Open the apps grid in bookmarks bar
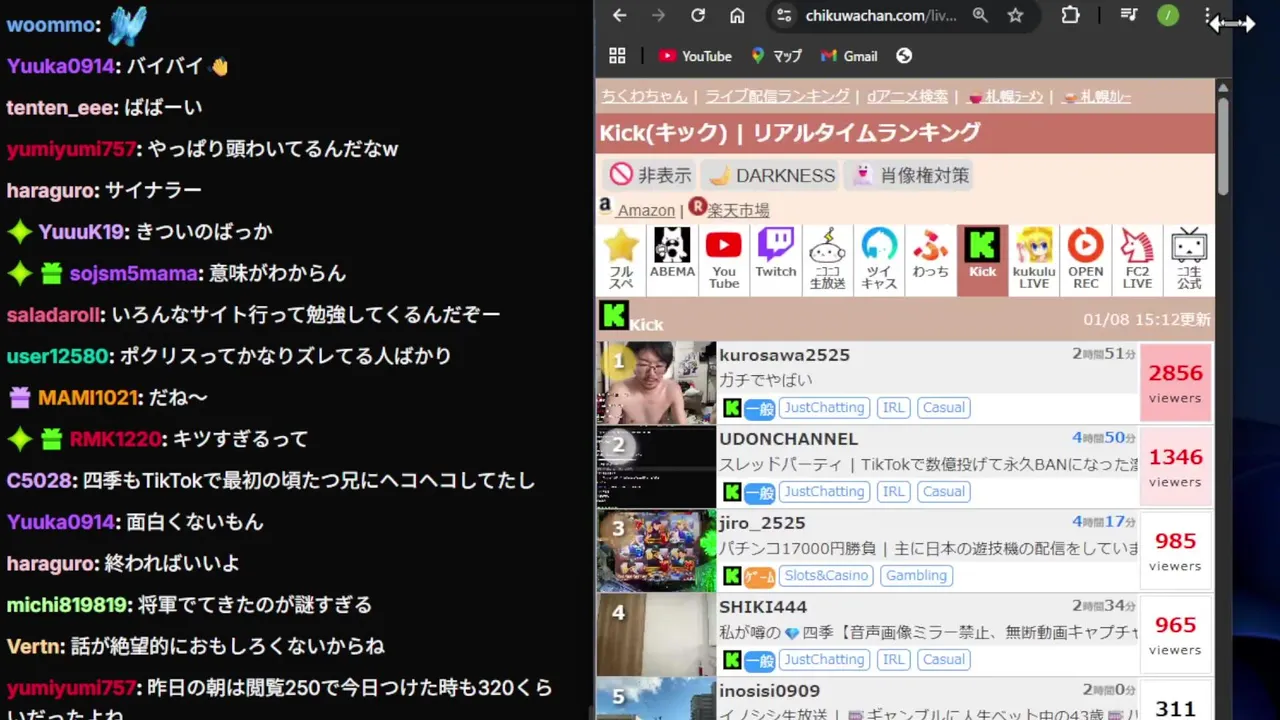Viewport: 1280px width, 720px height. coord(617,56)
